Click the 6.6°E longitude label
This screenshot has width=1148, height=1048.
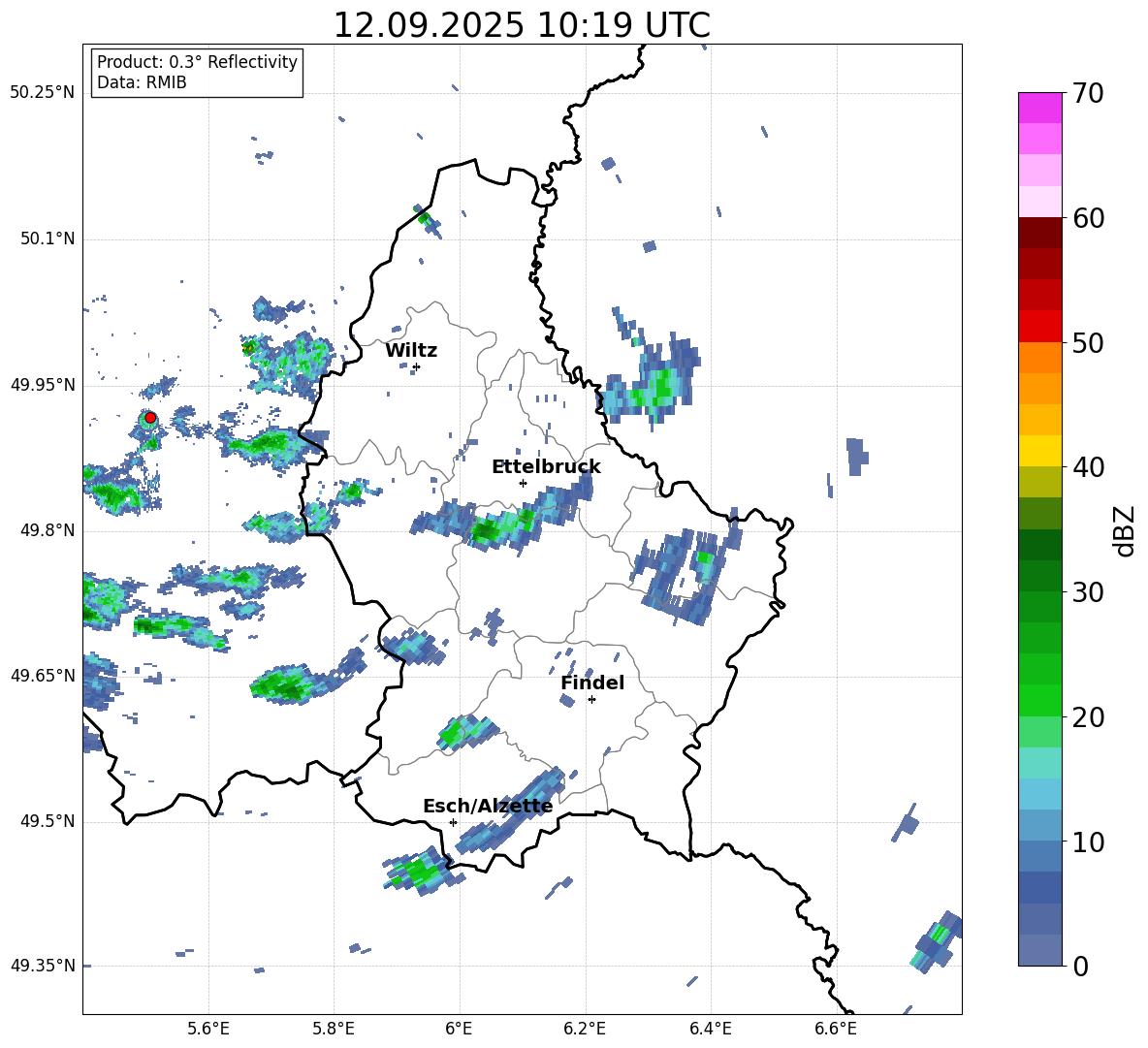pos(836,1029)
